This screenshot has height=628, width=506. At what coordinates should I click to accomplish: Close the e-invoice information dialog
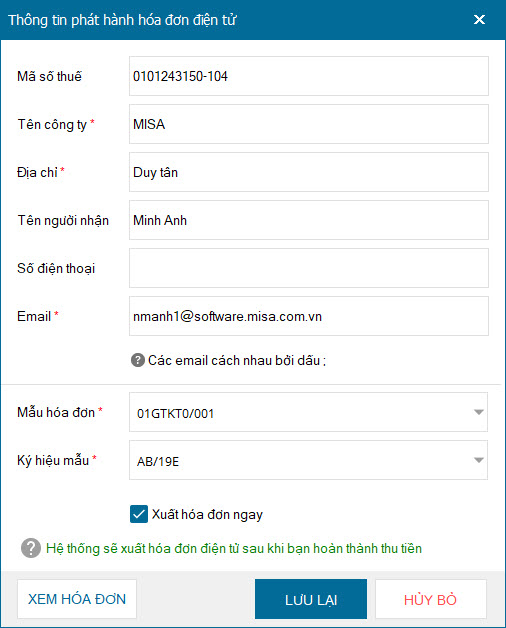tap(479, 20)
